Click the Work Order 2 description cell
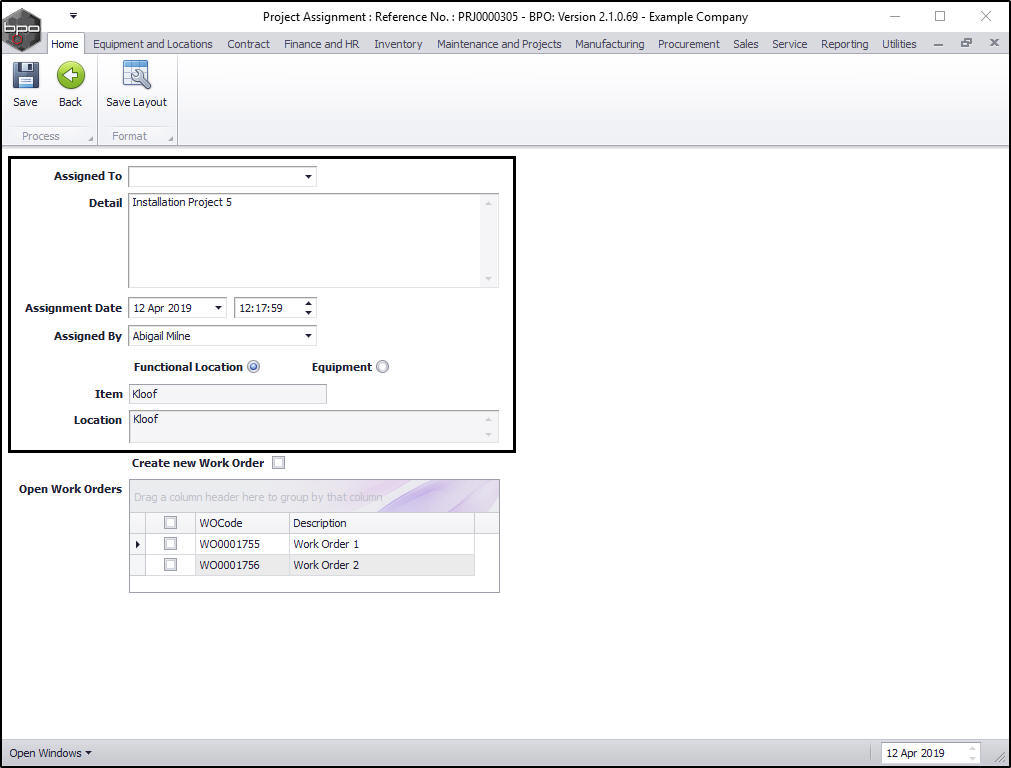Image resolution: width=1011 pixels, height=768 pixels. pos(382,565)
